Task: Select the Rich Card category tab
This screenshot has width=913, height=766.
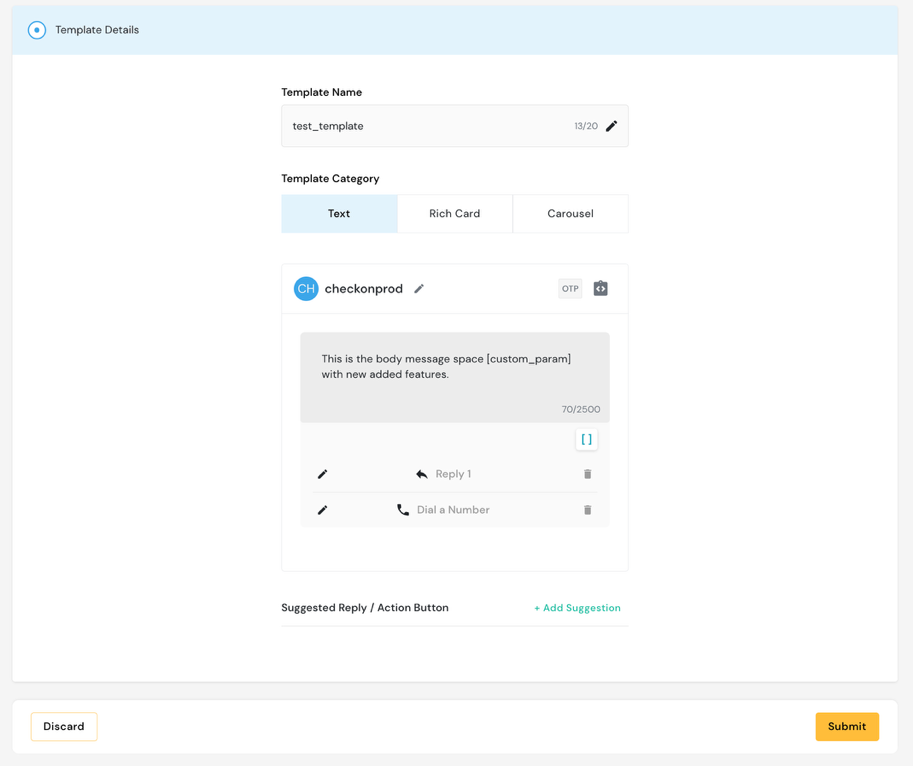Action: point(455,214)
